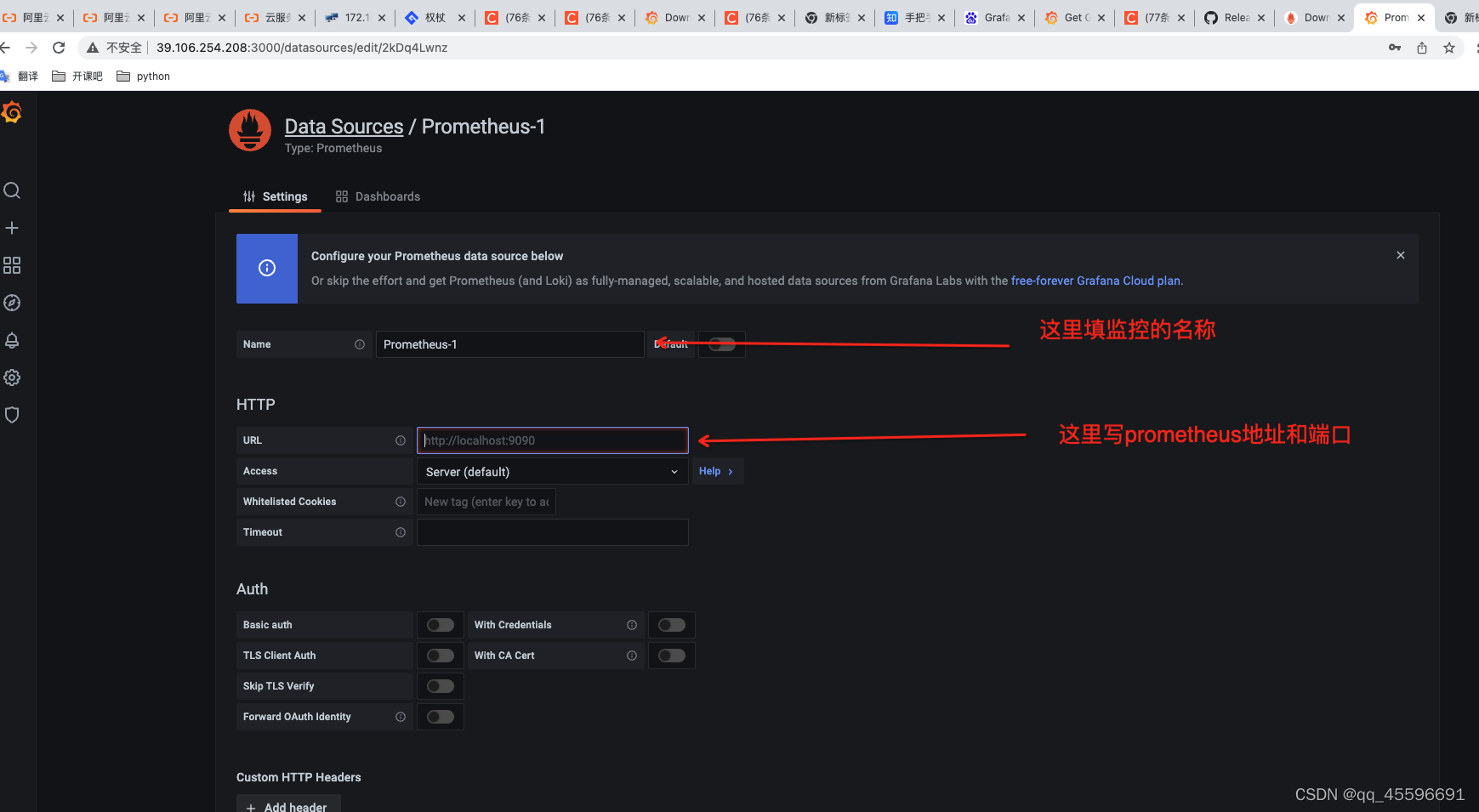This screenshot has height=812, width=1479.
Task: Bookmark this page with the star icon
Action: coord(1449,48)
